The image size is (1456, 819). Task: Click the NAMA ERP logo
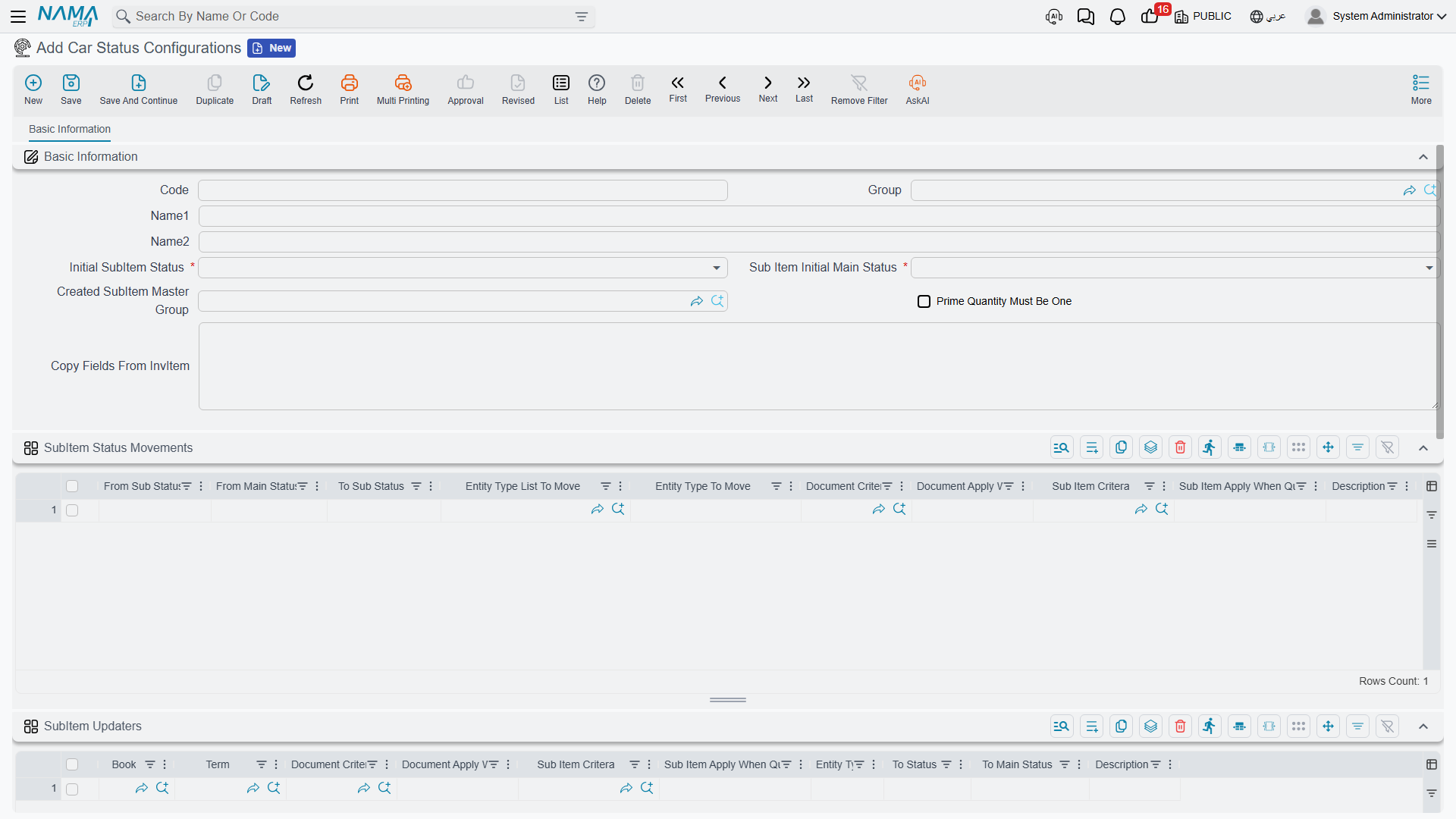tap(67, 16)
